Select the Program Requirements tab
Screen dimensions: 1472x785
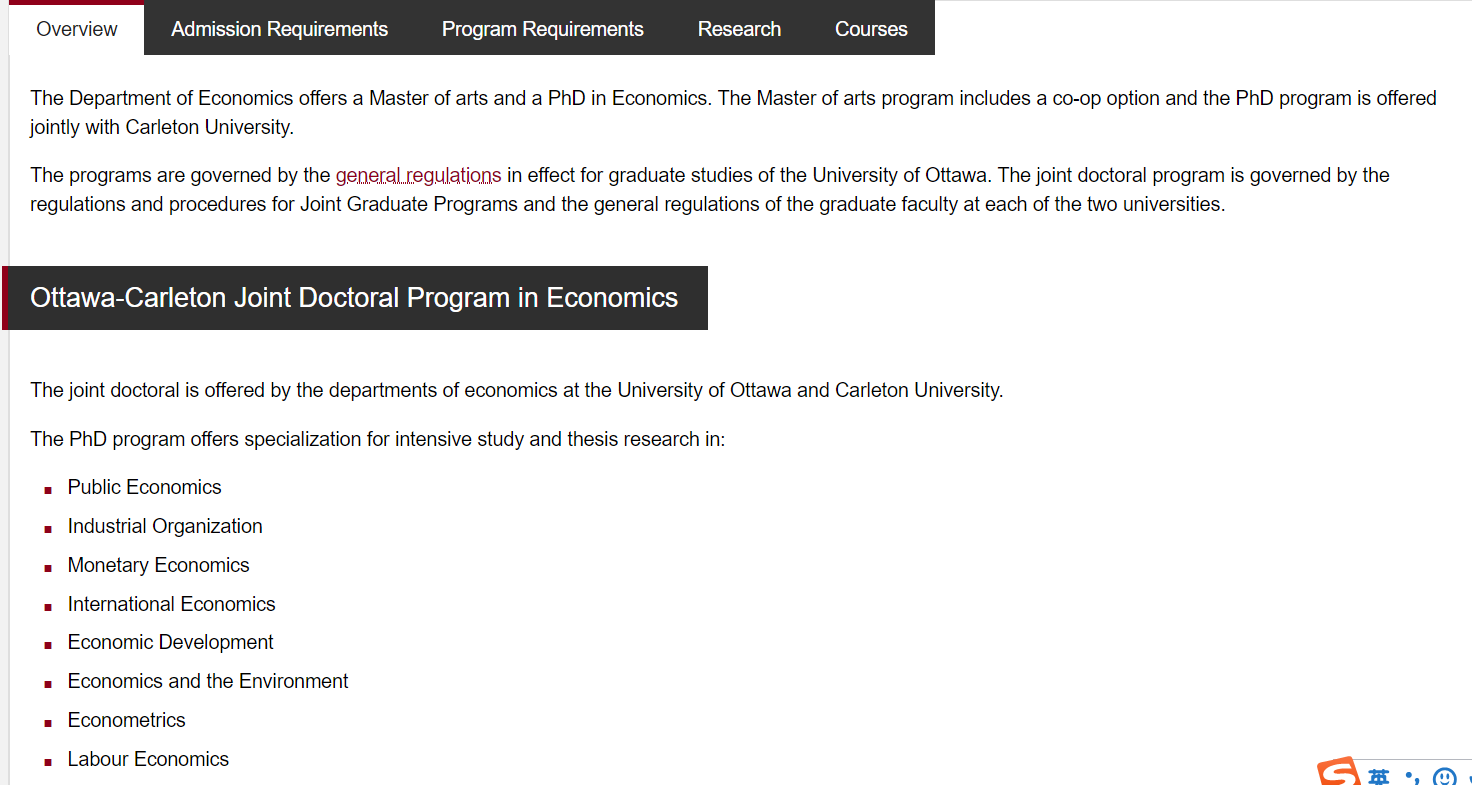(x=542, y=29)
